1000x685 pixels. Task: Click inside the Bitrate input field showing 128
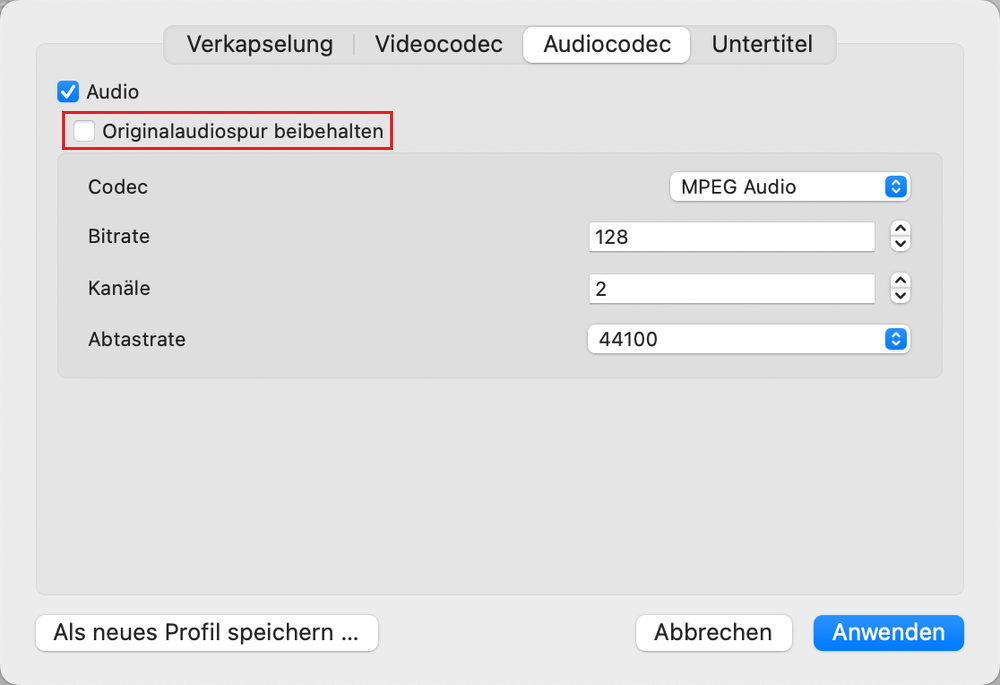pos(731,236)
